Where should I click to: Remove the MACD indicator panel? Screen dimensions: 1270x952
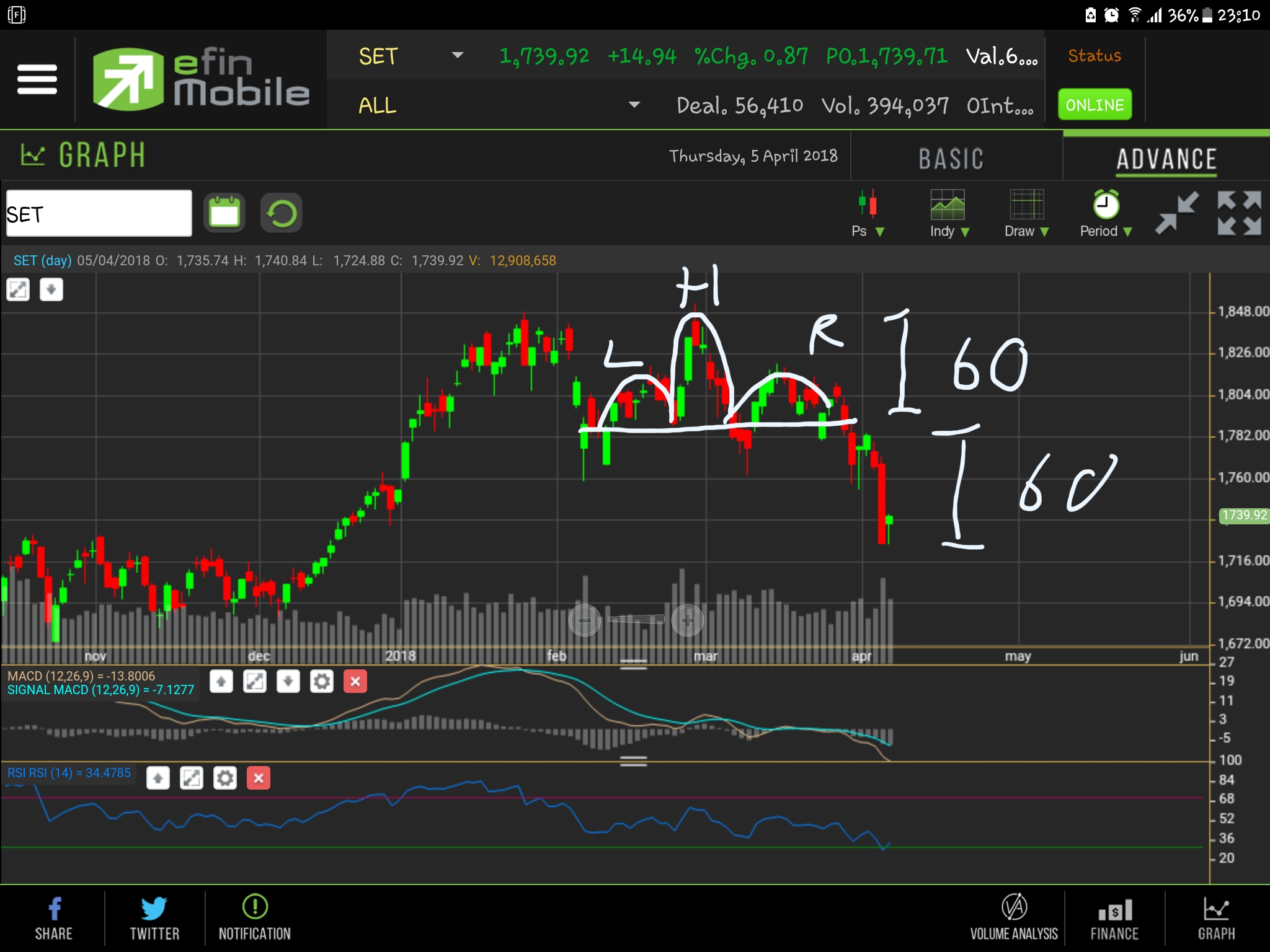pyautogui.click(x=355, y=682)
